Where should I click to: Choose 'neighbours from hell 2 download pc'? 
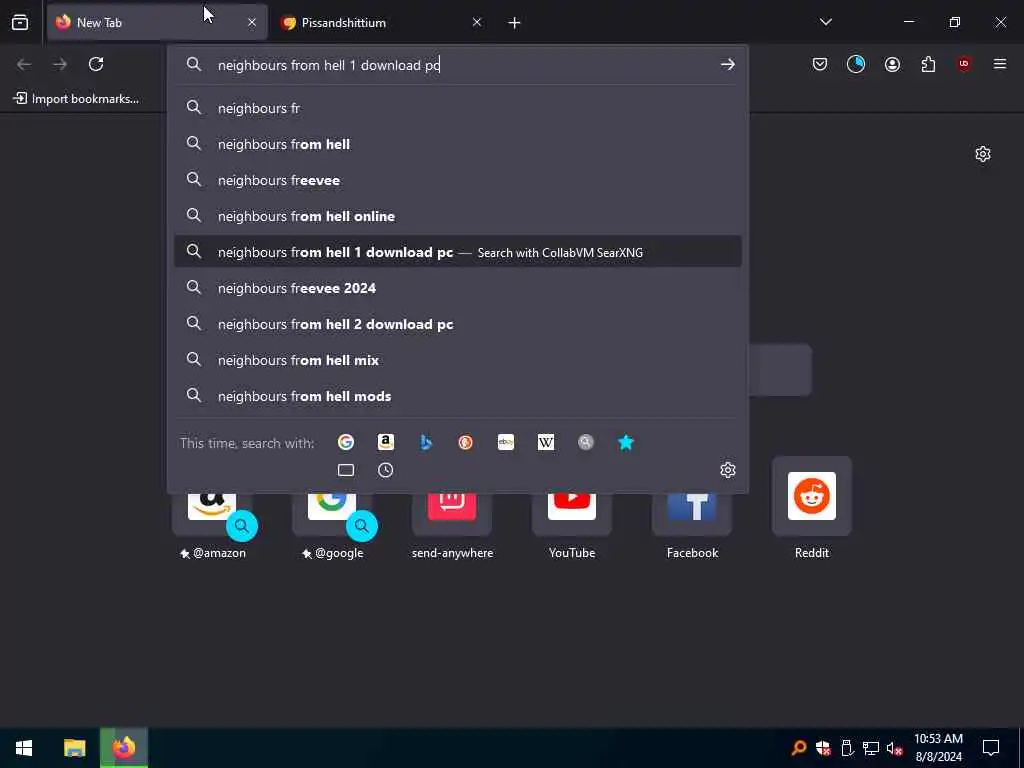(x=458, y=324)
